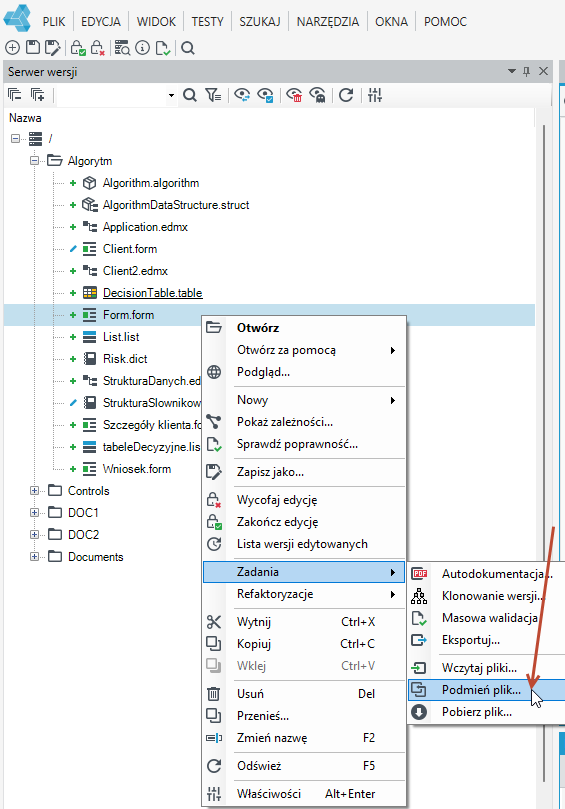Click the expand all tree icon in Serwer wersji
This screenshot has width=565, height=809.
click(x=38, y=94)
